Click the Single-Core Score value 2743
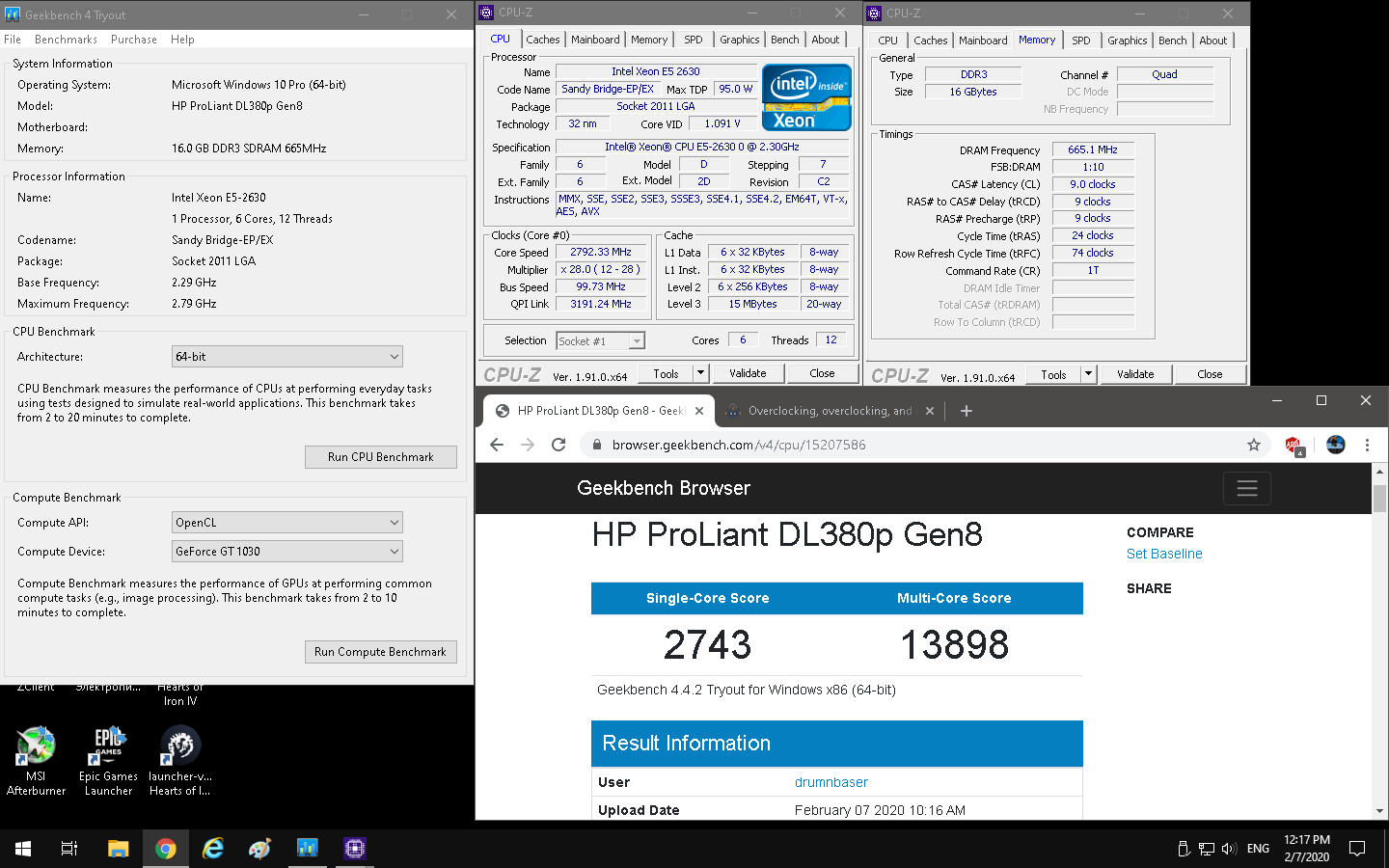 (707, 645)
